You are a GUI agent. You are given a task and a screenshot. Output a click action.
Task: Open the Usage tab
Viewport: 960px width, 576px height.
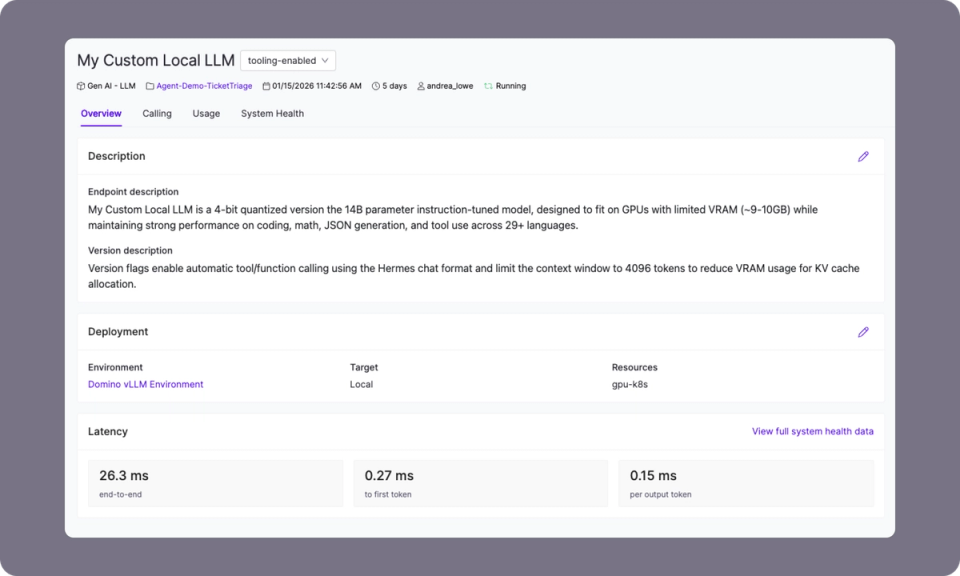pos(206,113)
